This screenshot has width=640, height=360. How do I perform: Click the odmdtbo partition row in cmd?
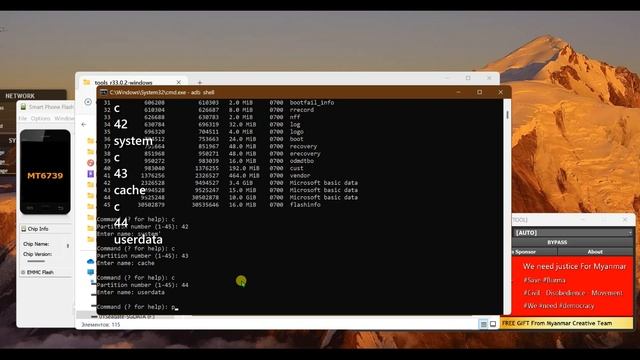click(209, 161)
